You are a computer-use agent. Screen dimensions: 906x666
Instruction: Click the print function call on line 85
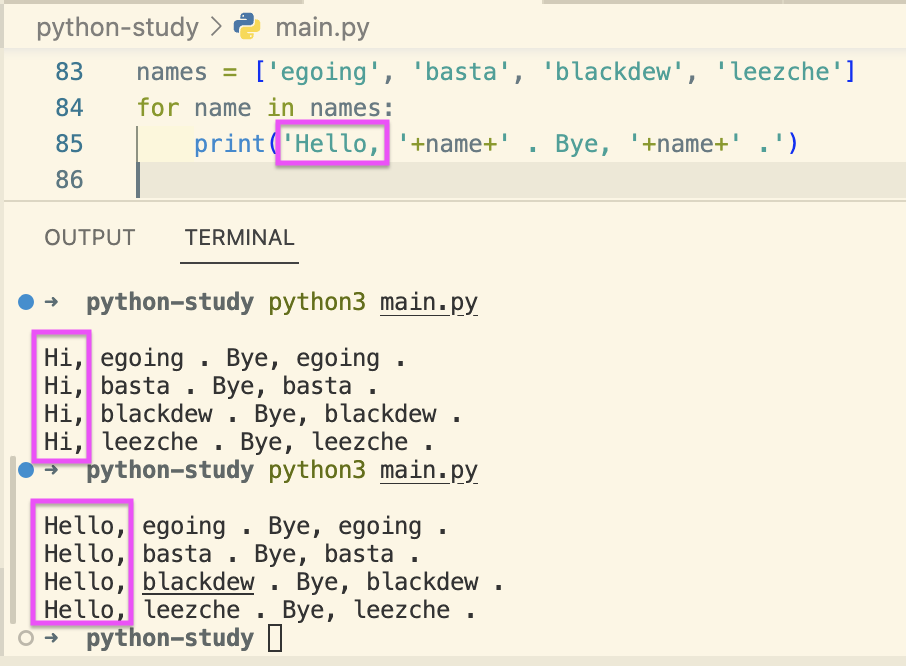[229, 144]
